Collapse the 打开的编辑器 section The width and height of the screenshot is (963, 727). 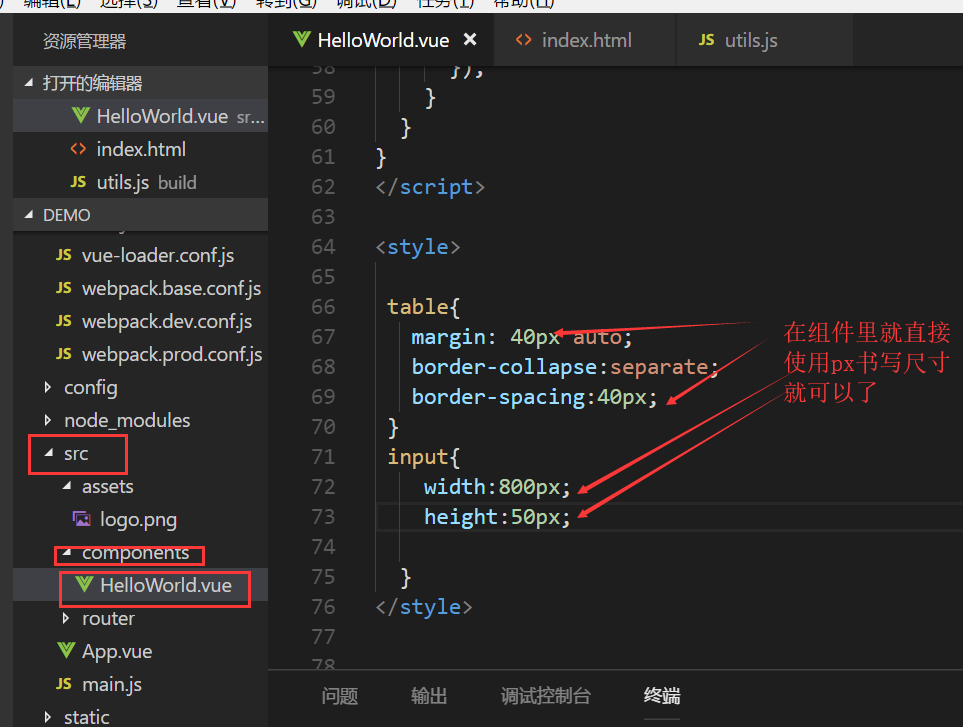tap(29, 82)
